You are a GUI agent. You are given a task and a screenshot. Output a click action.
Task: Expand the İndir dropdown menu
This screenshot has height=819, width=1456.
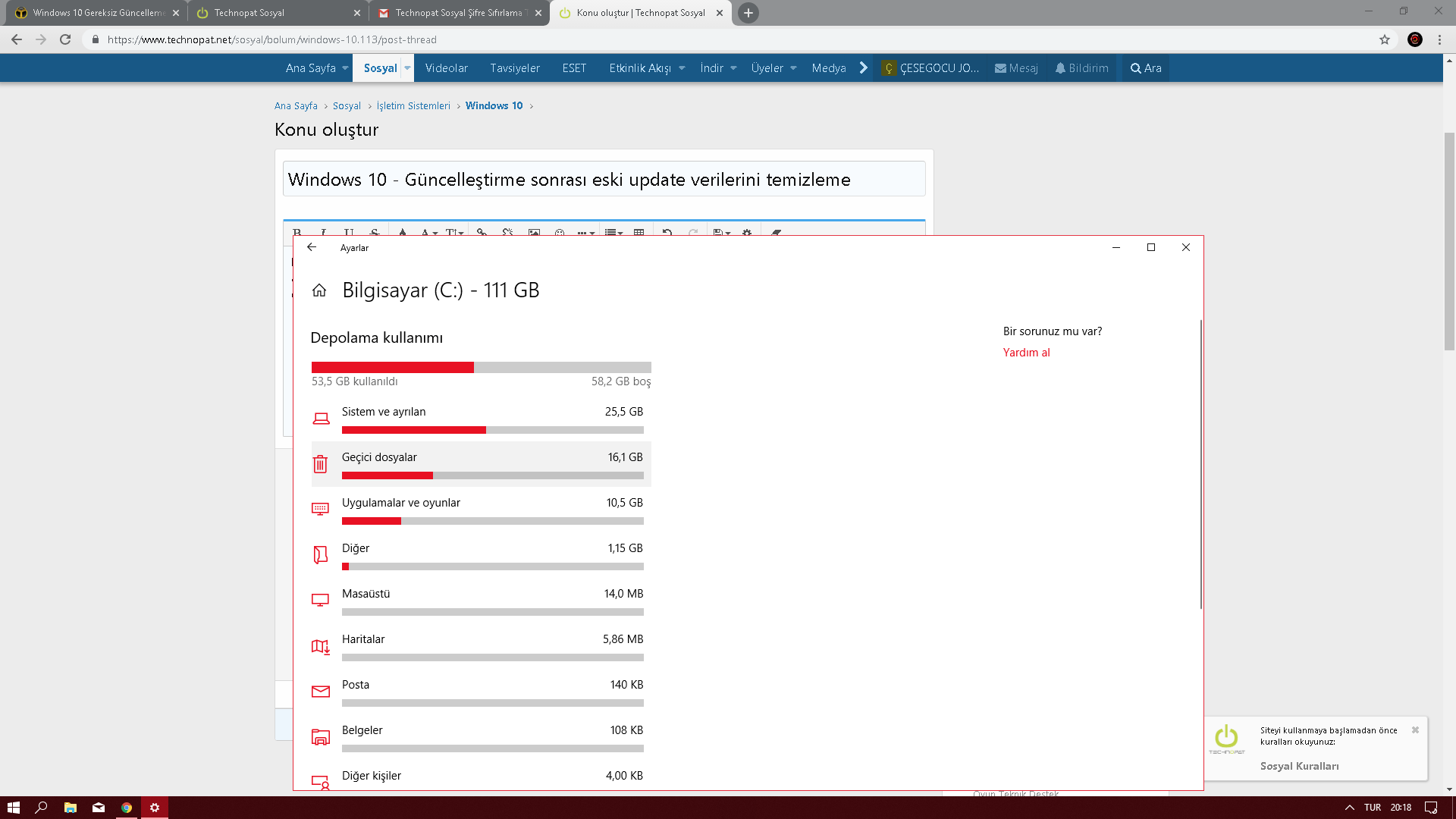pos(733,68)
